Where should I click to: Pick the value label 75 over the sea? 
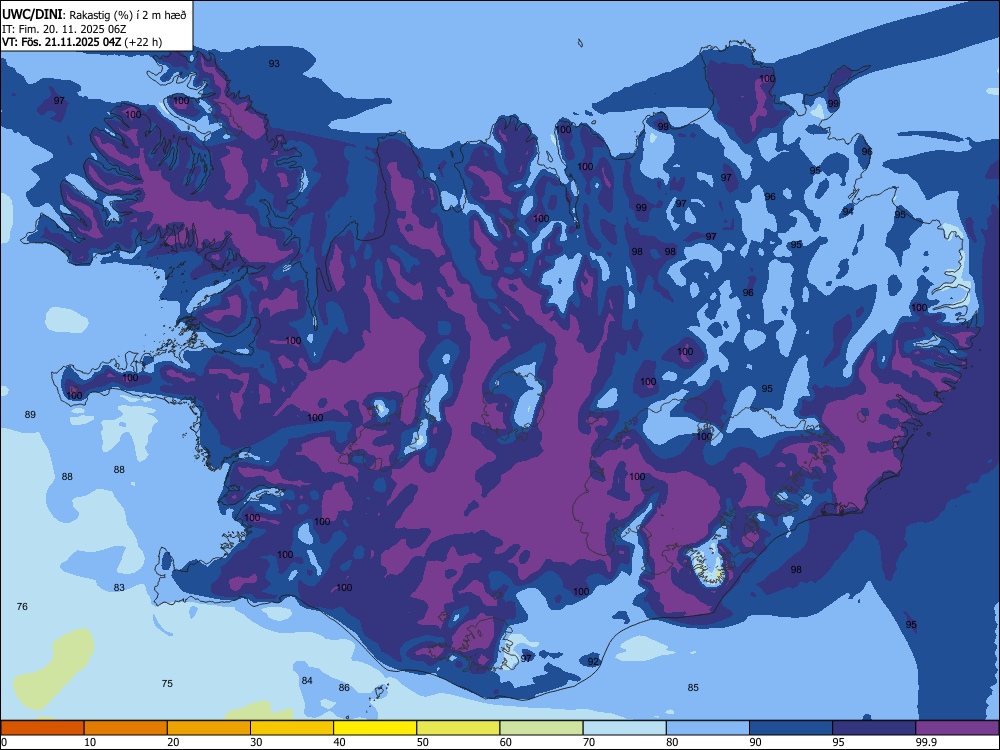(167, 684)
